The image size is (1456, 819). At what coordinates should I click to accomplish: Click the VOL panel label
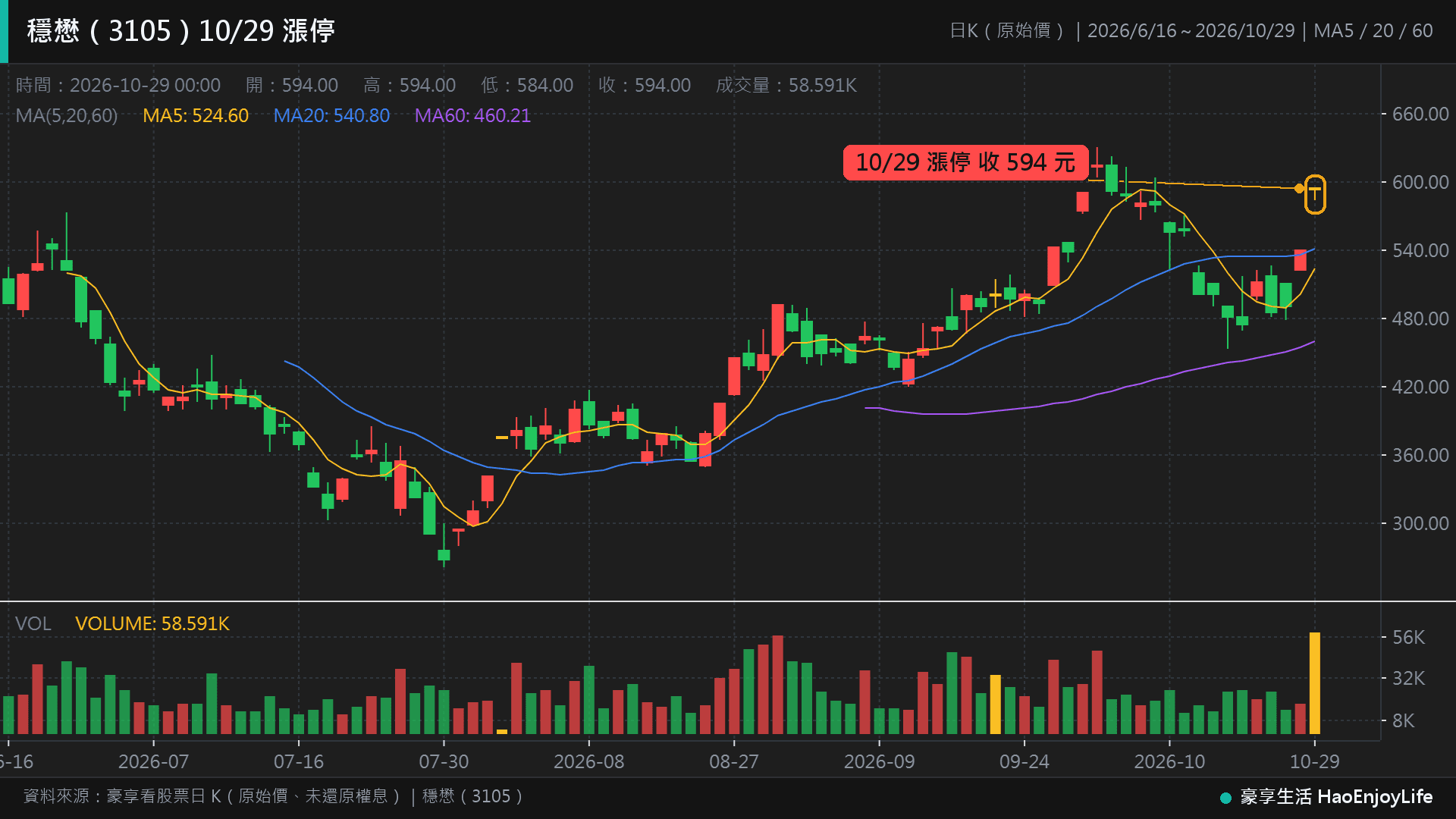point(33,623)
